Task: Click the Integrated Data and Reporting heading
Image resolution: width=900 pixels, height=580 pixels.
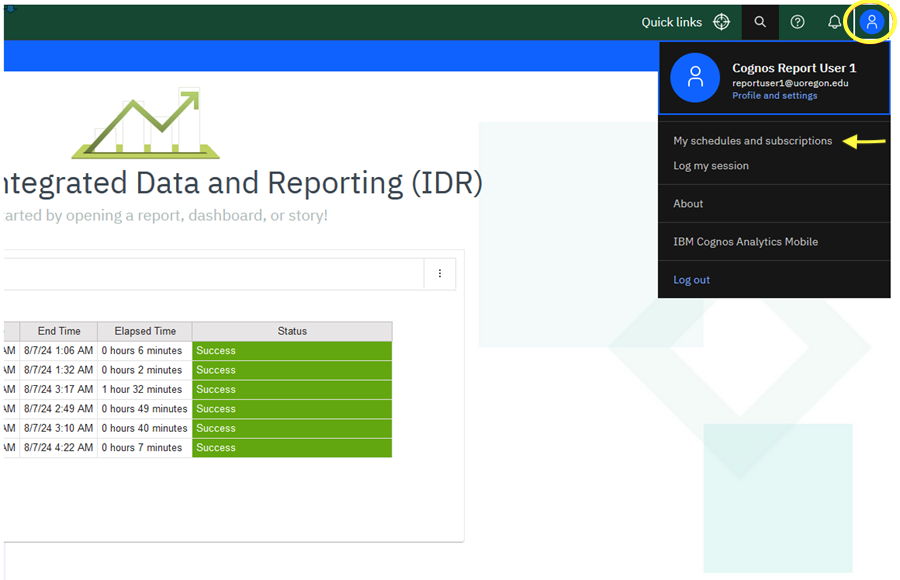Action: 242,183
